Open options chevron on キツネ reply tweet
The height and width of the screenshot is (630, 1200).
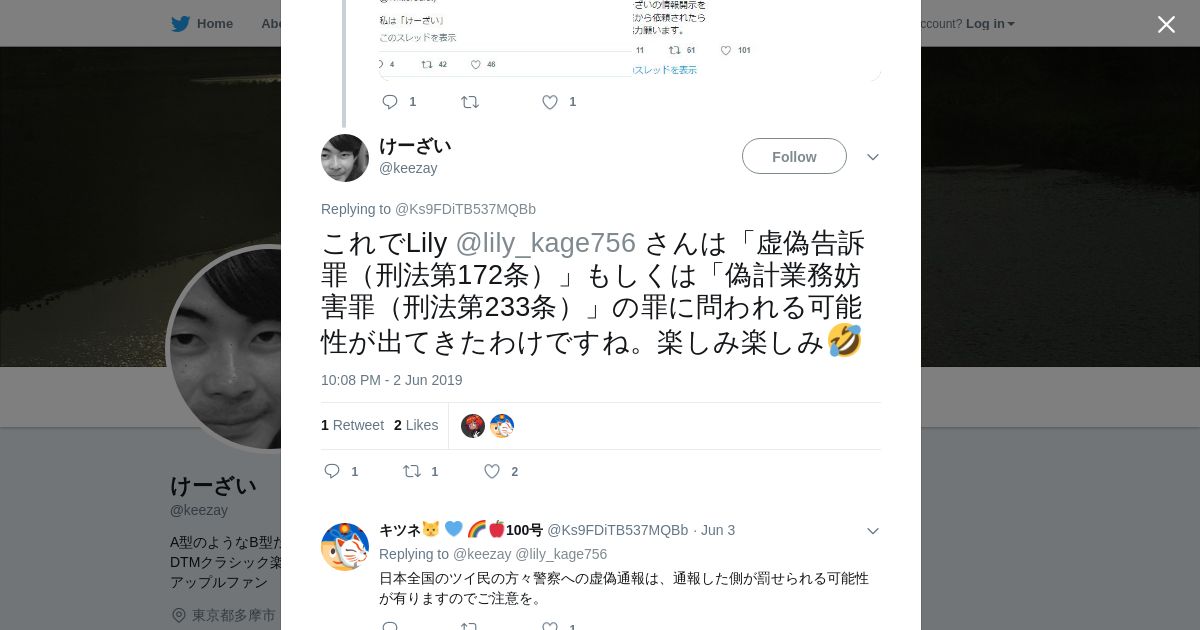[873, 531]
